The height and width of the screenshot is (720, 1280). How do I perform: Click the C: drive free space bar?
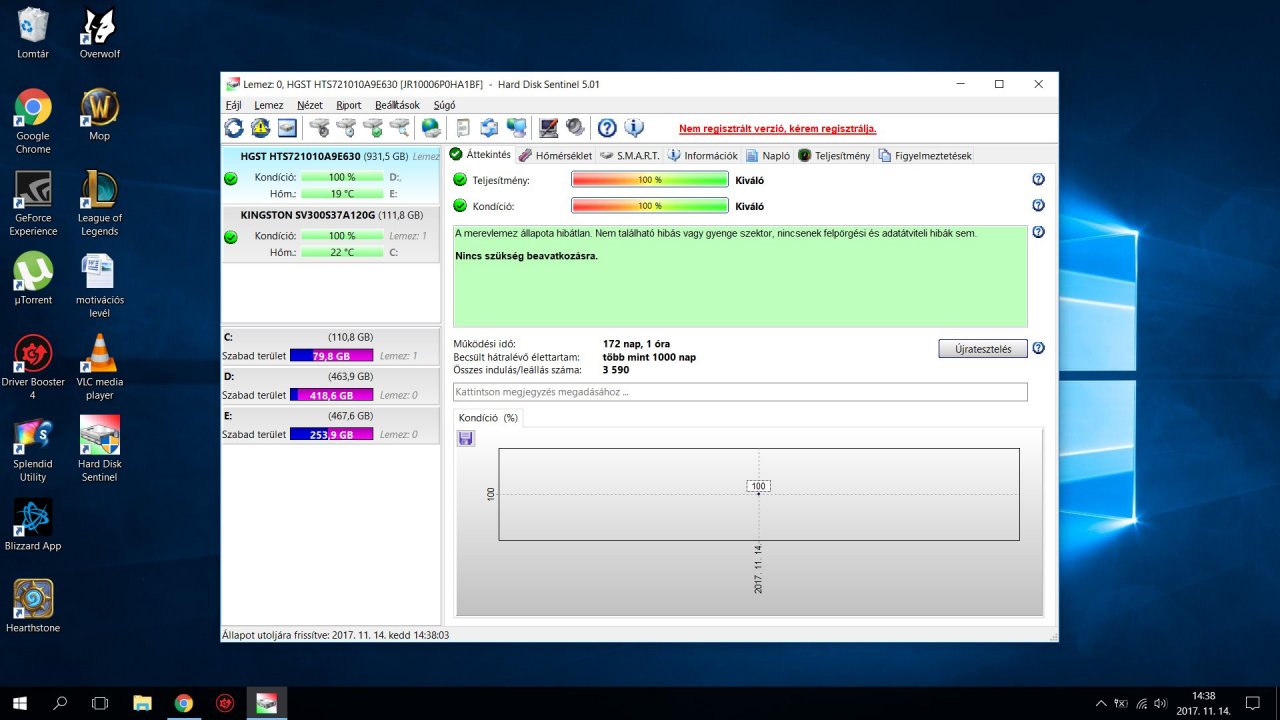(x=331, y=355)
